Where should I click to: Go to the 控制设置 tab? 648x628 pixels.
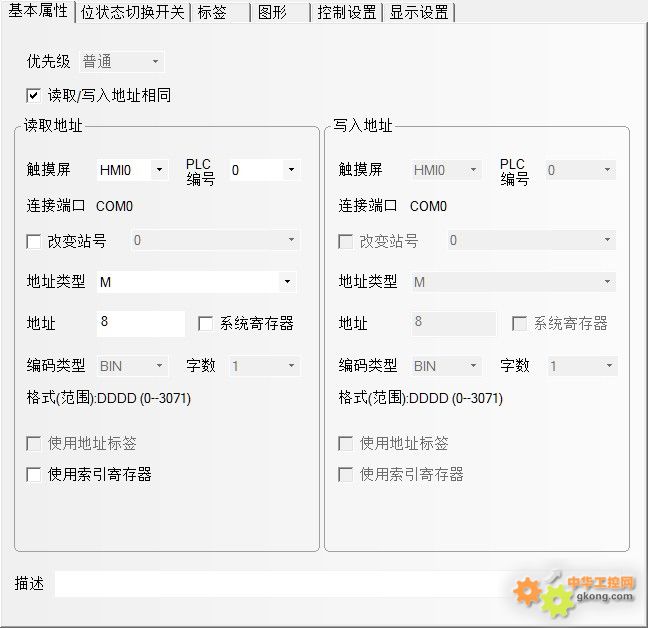tap(347, 12)
